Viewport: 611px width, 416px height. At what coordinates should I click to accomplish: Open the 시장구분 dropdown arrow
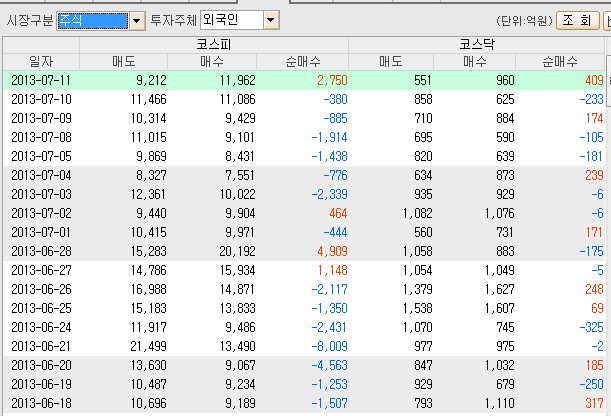click(136, 21)
